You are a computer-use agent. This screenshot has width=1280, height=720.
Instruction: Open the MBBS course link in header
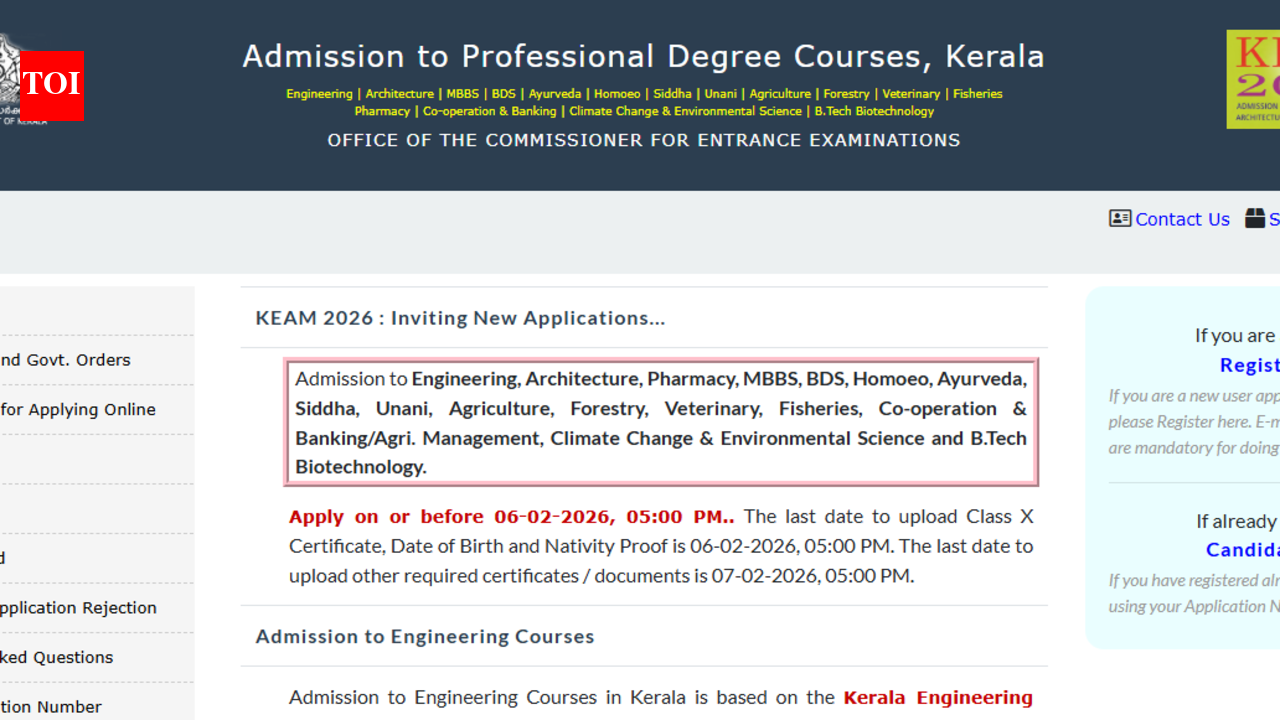pyautogui.click(x=462, y=93)
